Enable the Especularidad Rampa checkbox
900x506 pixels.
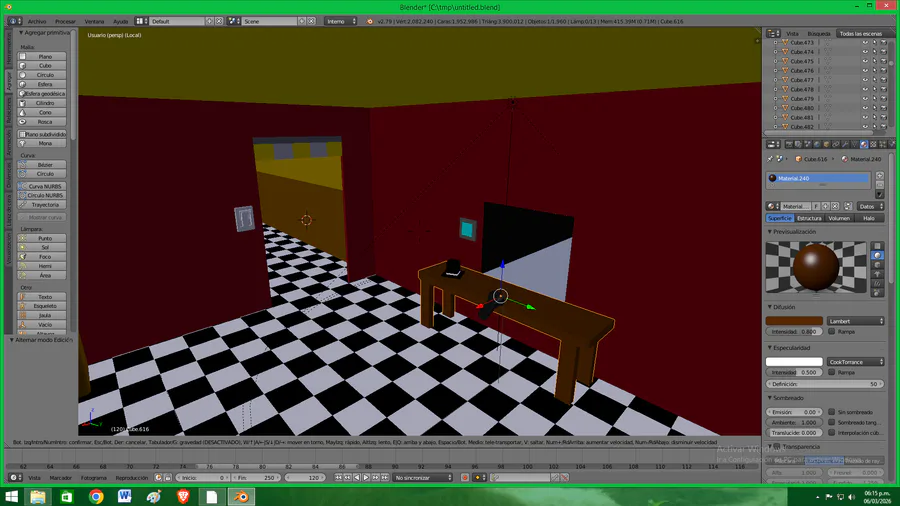point(831,372)
